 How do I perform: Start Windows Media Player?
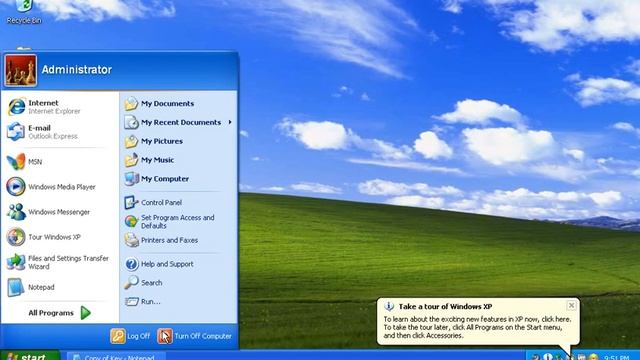60,187
